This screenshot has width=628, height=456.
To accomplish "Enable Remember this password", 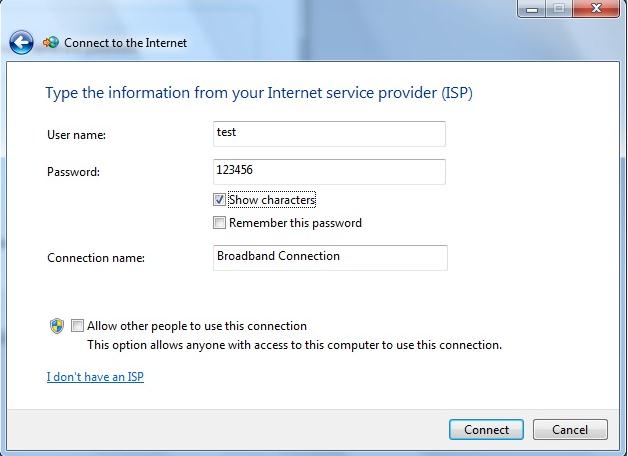I will coord(220,223).
